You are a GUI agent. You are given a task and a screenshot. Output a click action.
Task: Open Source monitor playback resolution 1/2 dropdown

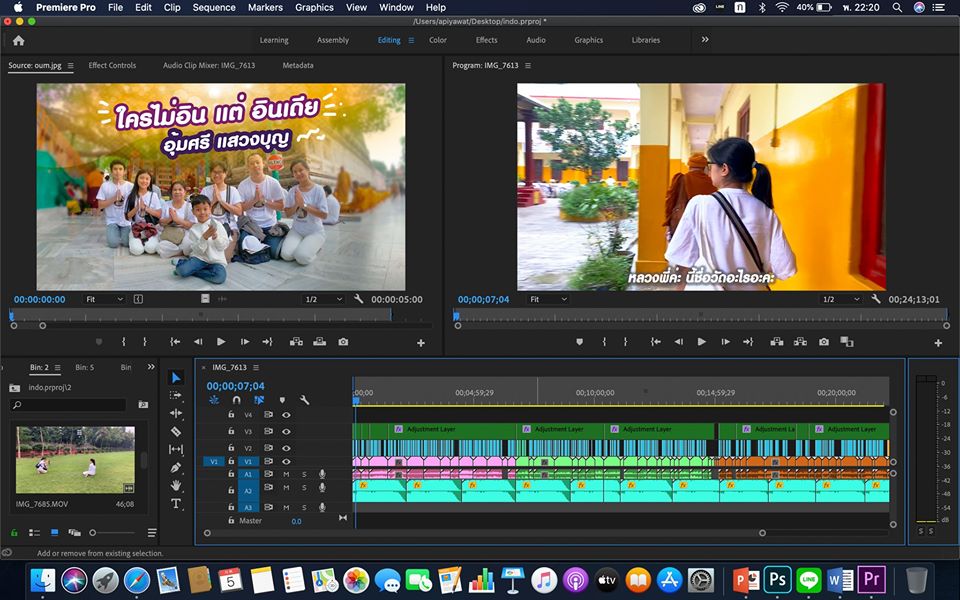click(x=324, y=299)
